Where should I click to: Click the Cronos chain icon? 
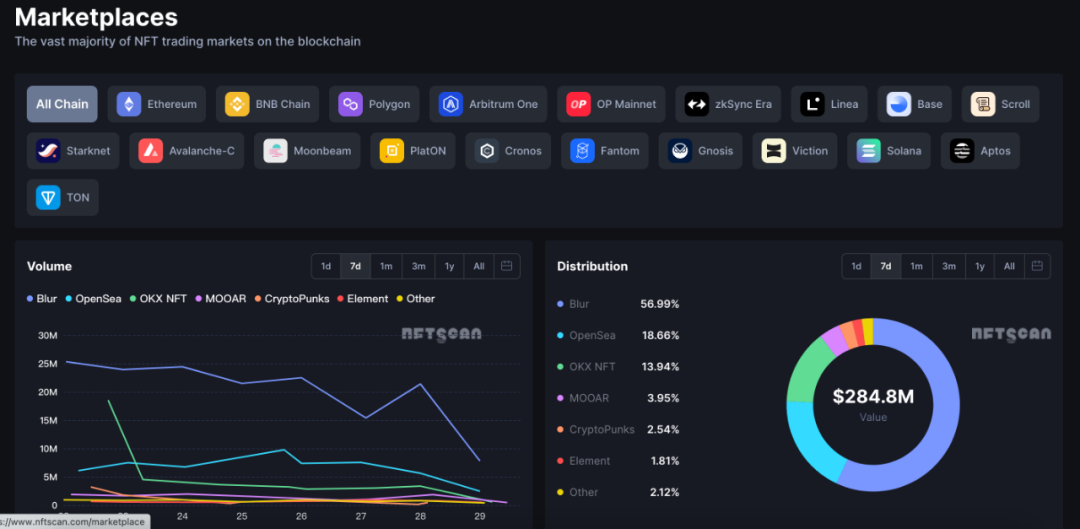pyautogui.click(x=486, y=151)
